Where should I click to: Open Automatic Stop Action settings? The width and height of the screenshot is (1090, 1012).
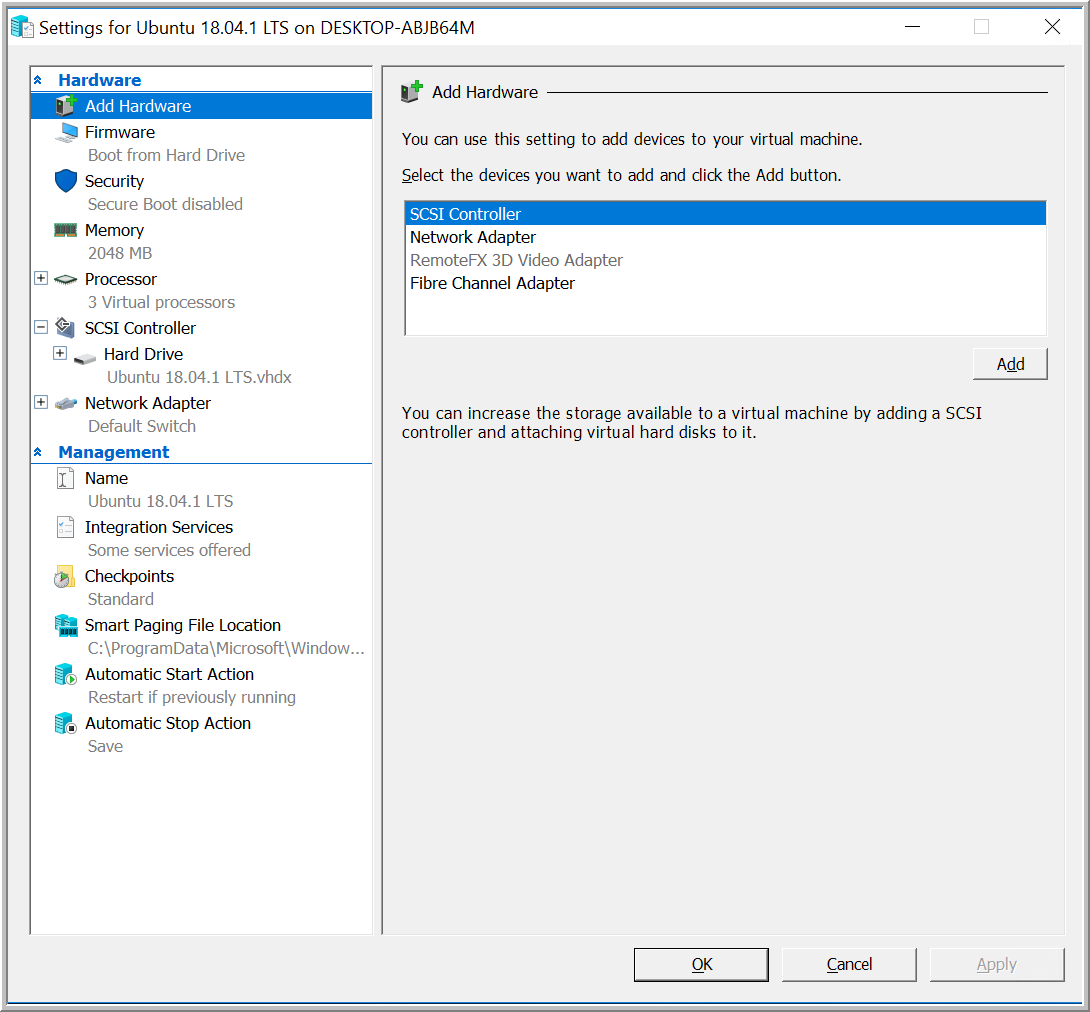[168, 724]
